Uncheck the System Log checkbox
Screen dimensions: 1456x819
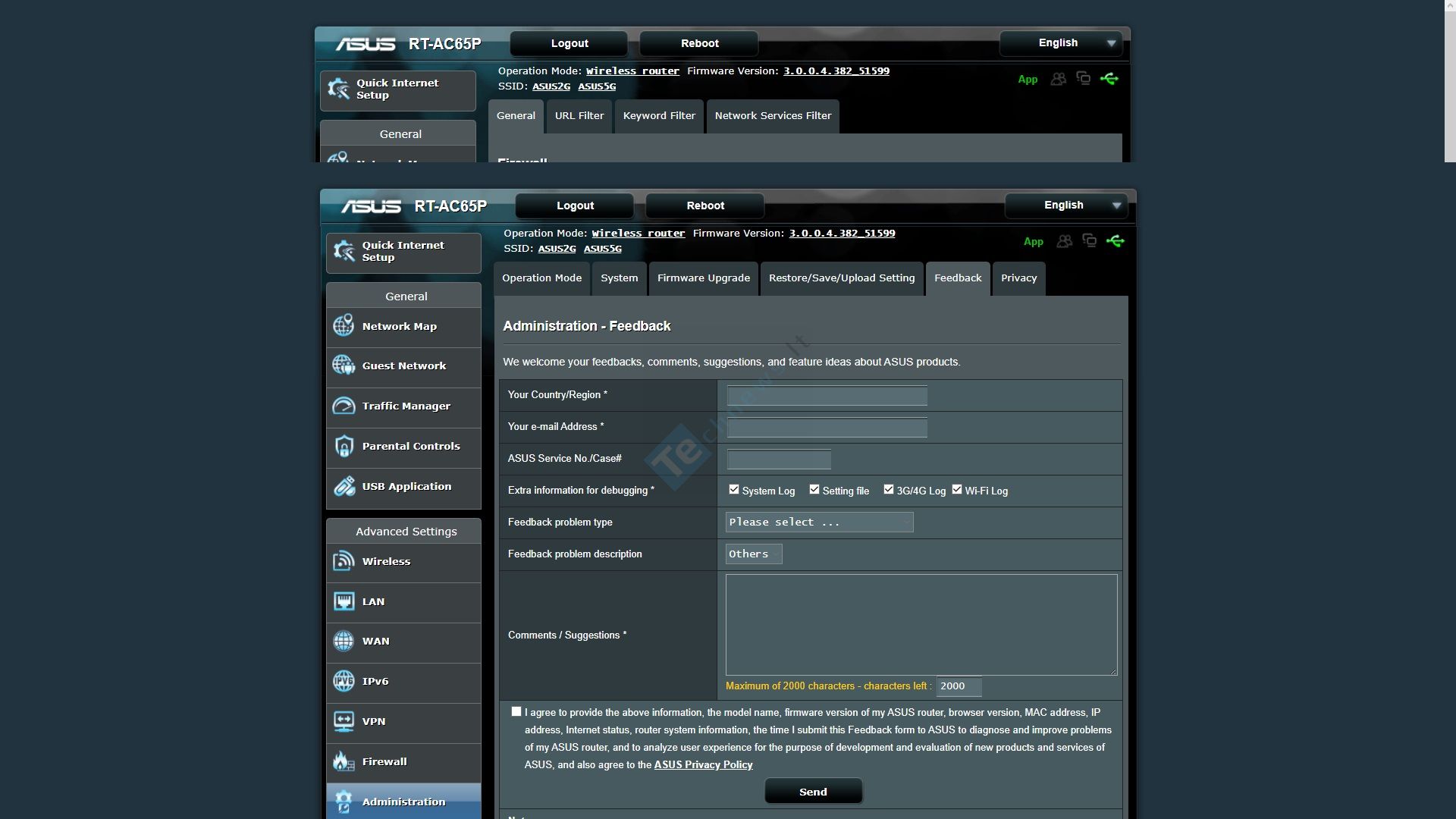pyautogui.click(x=734, y=490)
